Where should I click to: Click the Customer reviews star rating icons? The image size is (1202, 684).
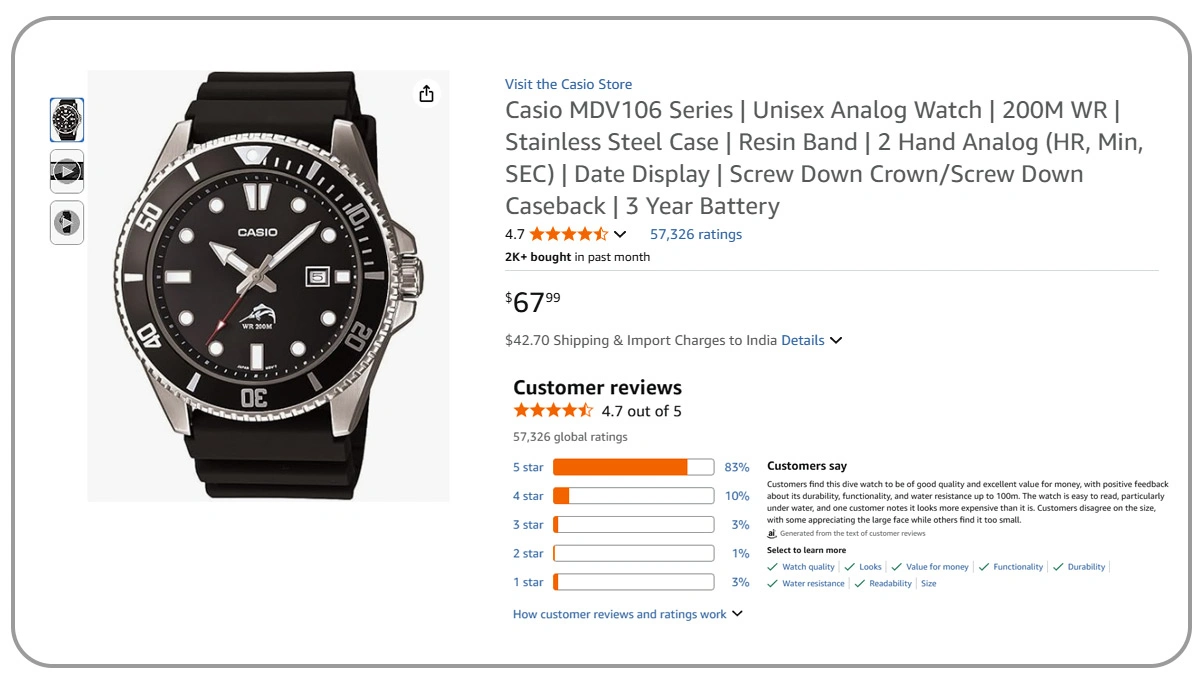pos(553,411)
